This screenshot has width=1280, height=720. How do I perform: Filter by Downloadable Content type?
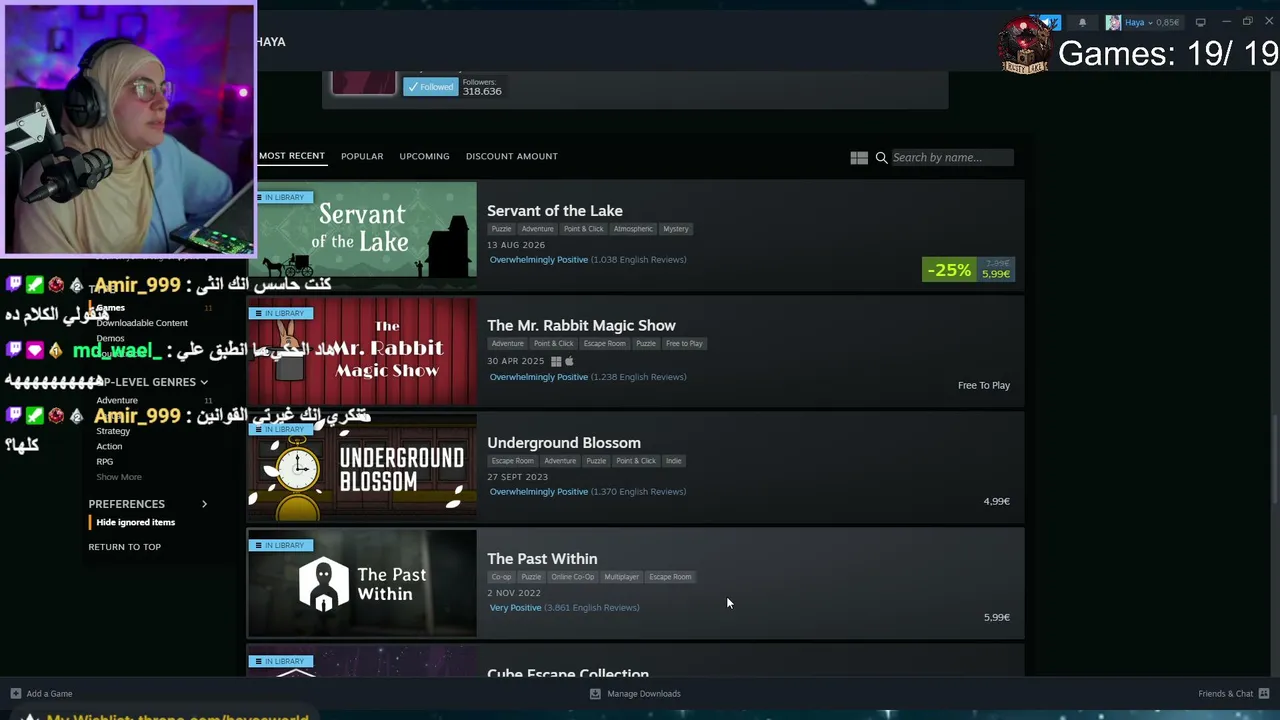click(x=142, y=323)
